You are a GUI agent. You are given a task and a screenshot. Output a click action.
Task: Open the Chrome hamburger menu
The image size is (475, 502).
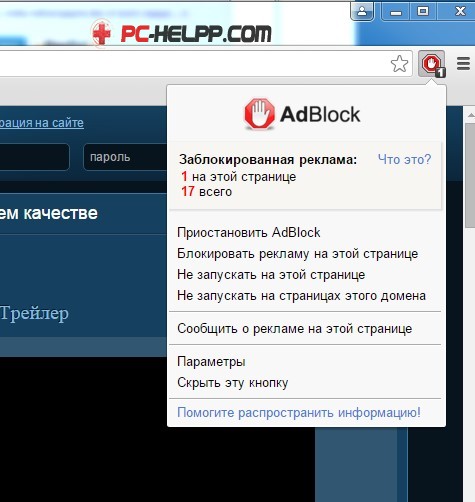[x=463, y=63]
